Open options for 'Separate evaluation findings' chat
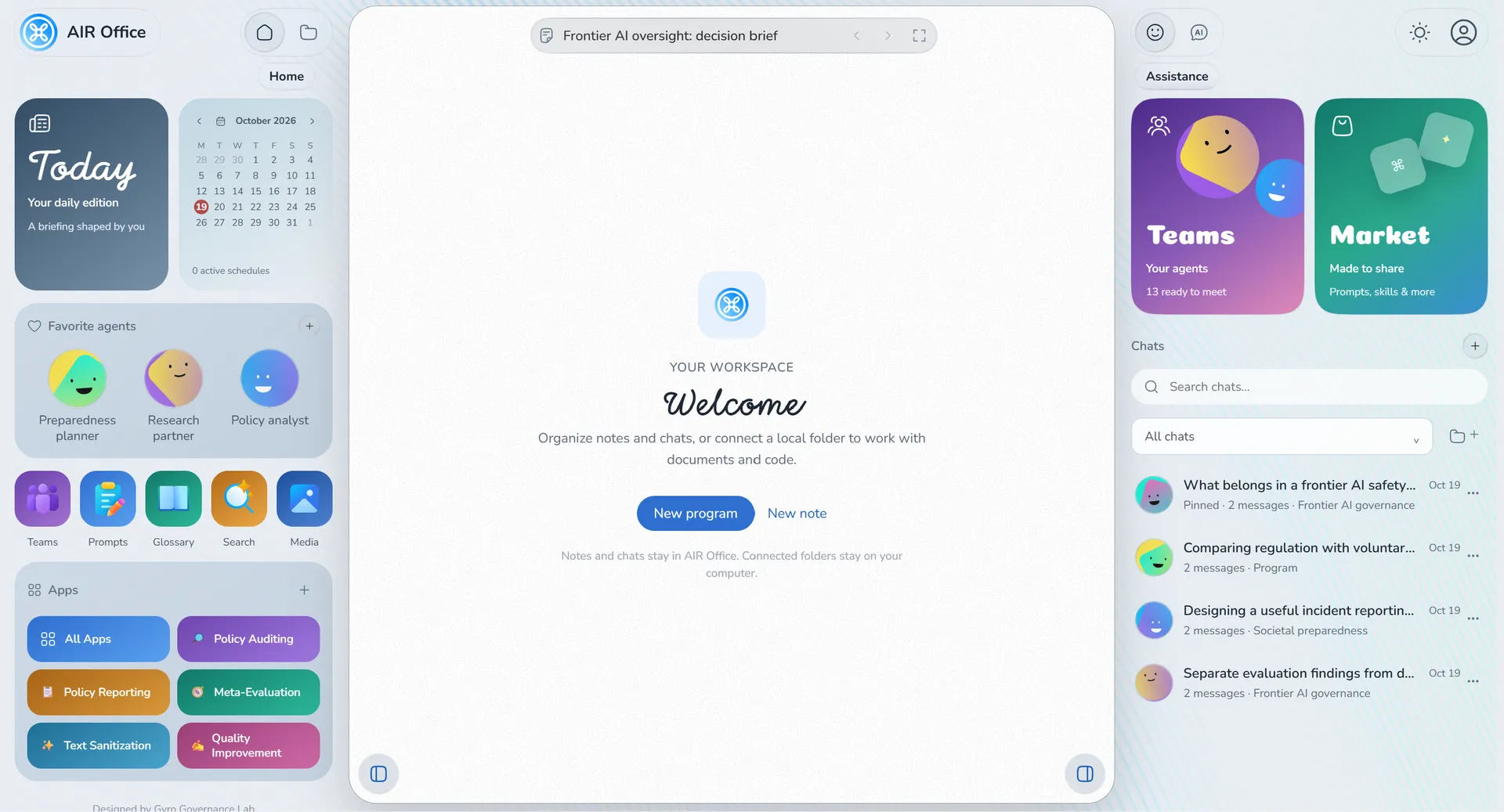 (1473, 681)
